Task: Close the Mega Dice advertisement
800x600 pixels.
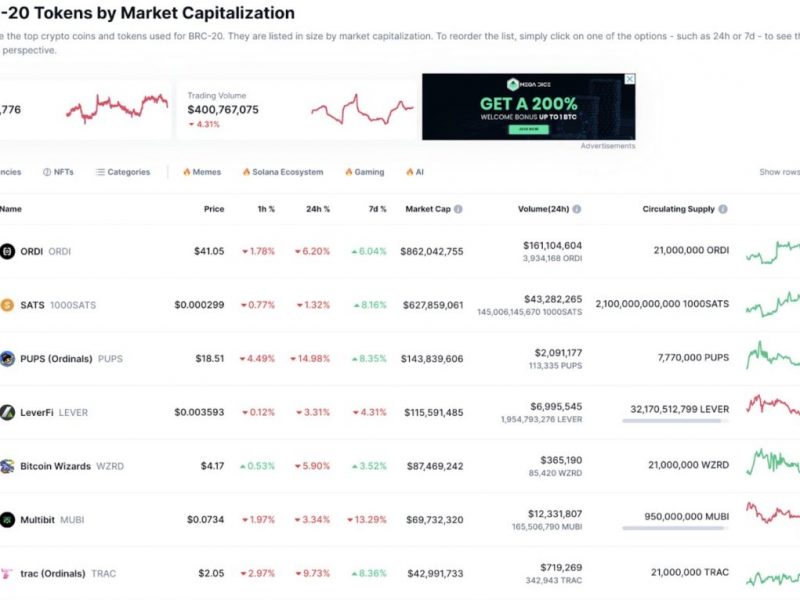Action: tap(630, 79)
